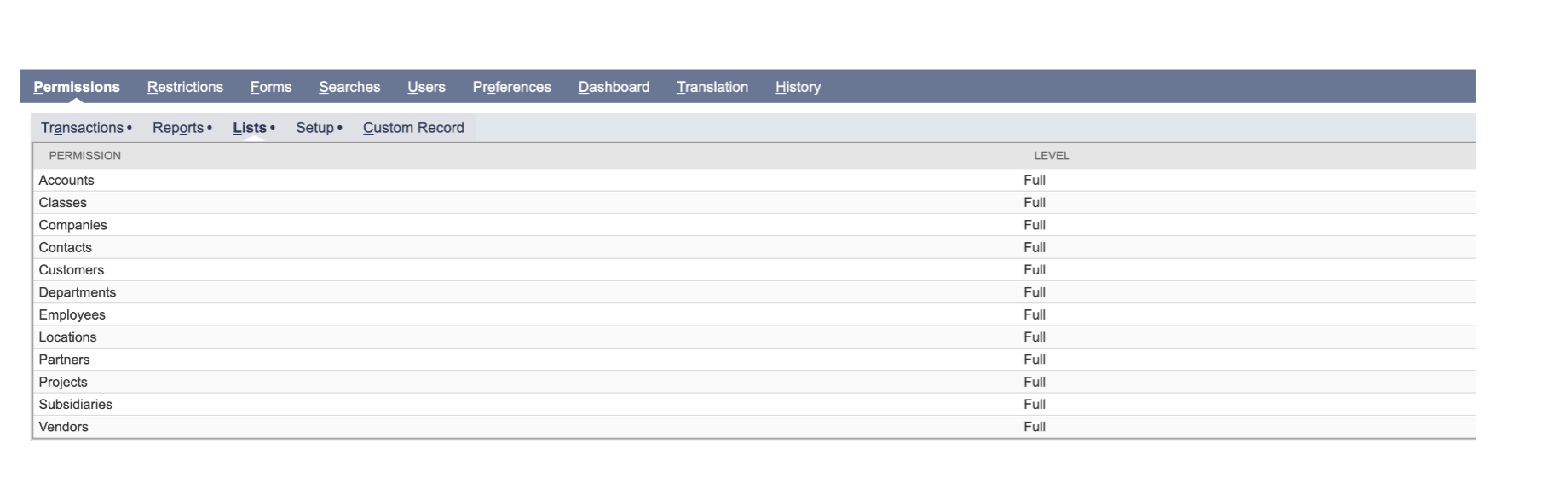View the Translation tab
Screen dimensions: 1568x484
712,87
